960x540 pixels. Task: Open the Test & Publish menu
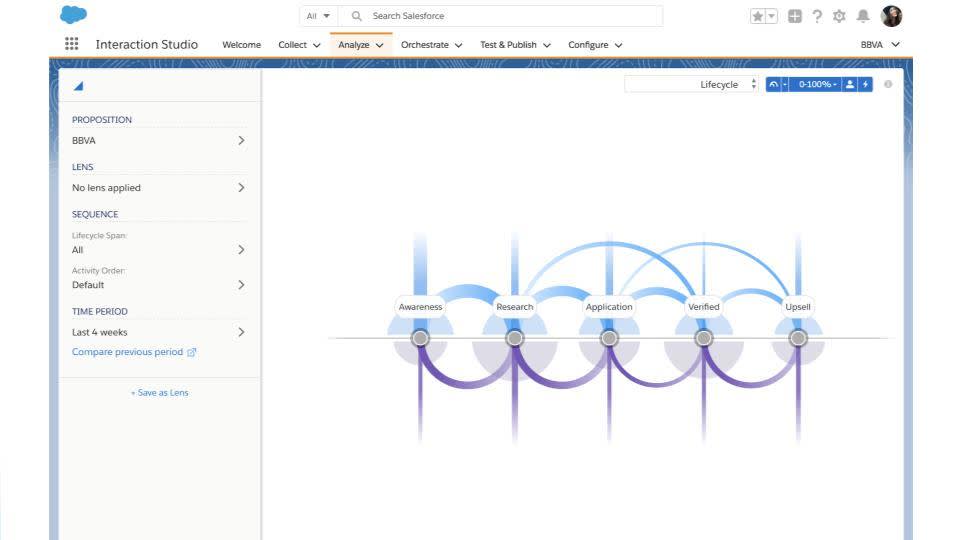coord(516,45)
